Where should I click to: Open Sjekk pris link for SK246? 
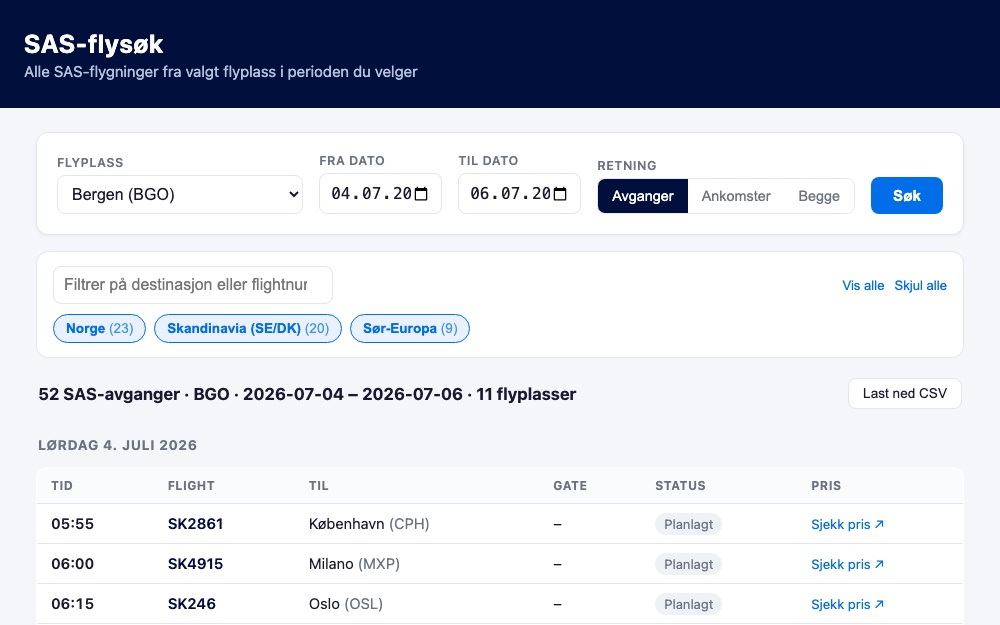(847, 605)
